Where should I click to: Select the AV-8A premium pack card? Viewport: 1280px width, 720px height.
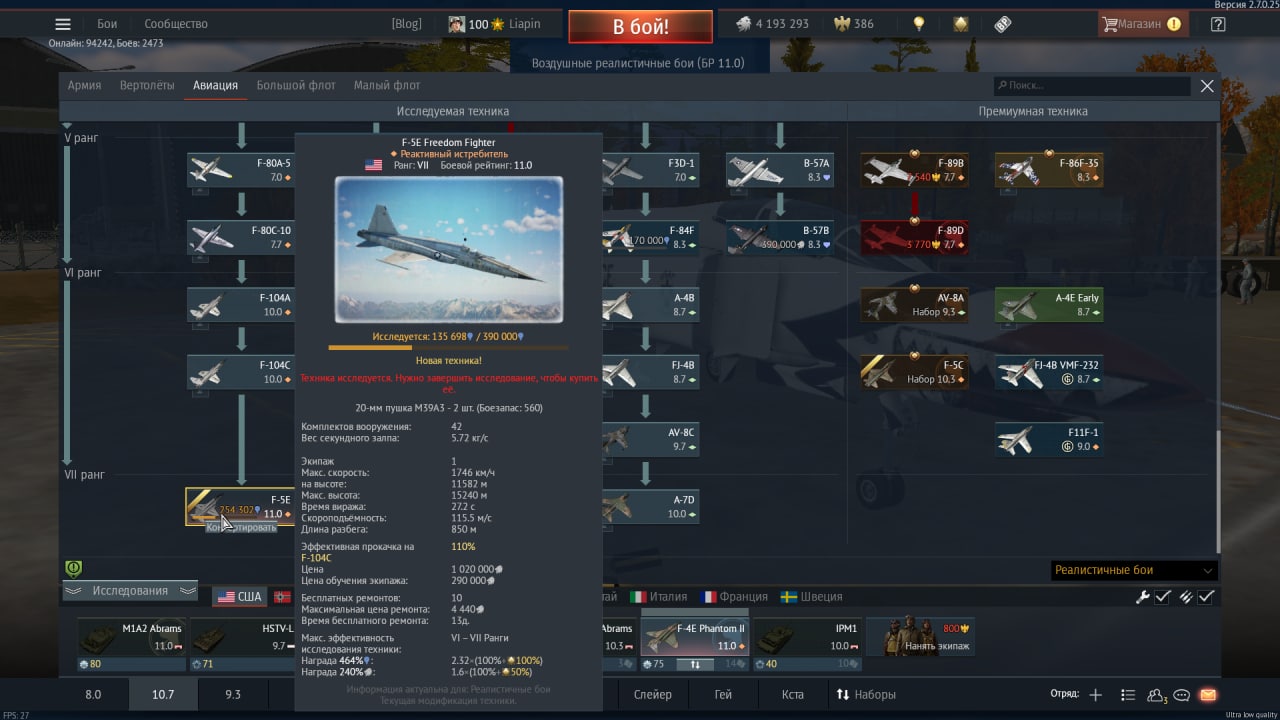915,305
